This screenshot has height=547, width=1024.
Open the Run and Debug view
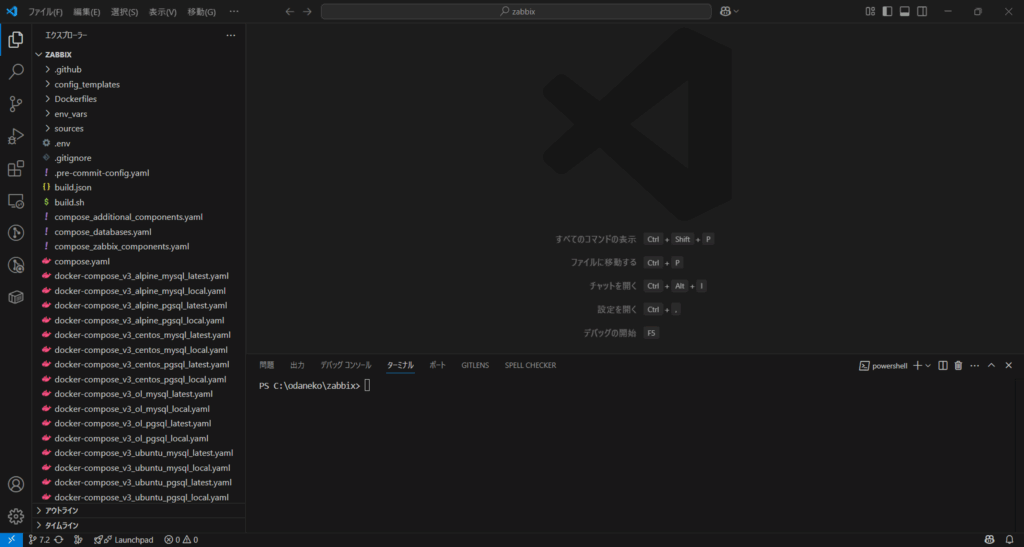pos(16,136)
